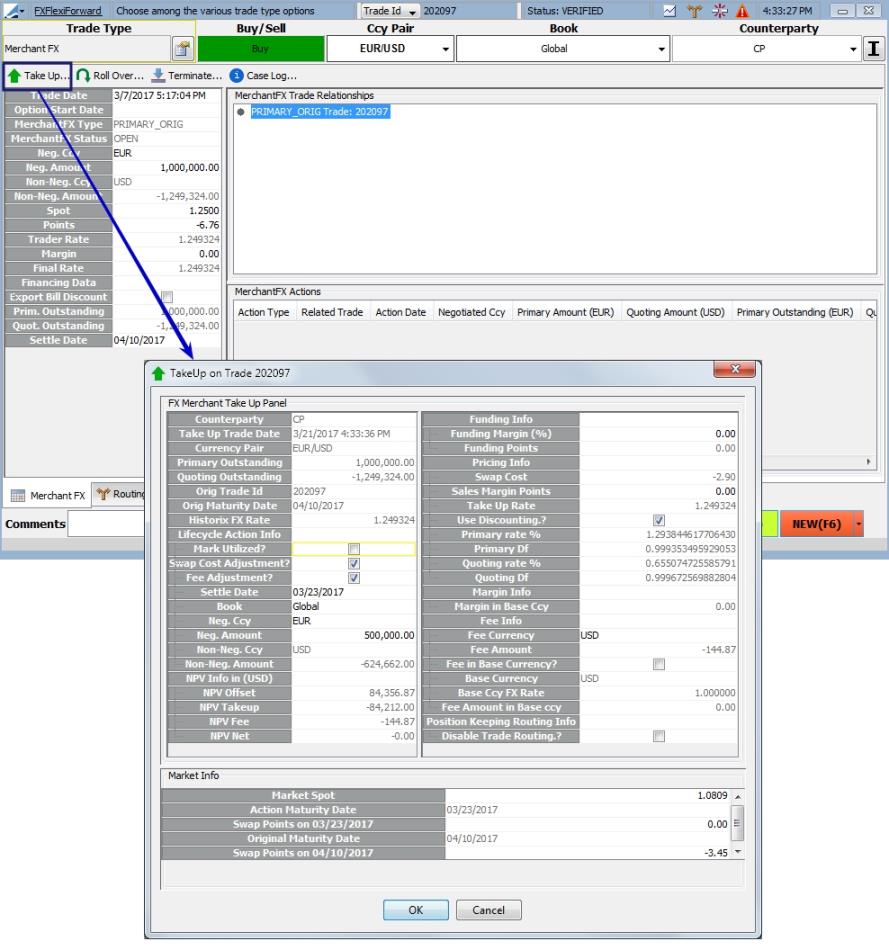The image size is (889, 950).
Task: Click OK in the TakeUp dialog
Action: [416, 910]
